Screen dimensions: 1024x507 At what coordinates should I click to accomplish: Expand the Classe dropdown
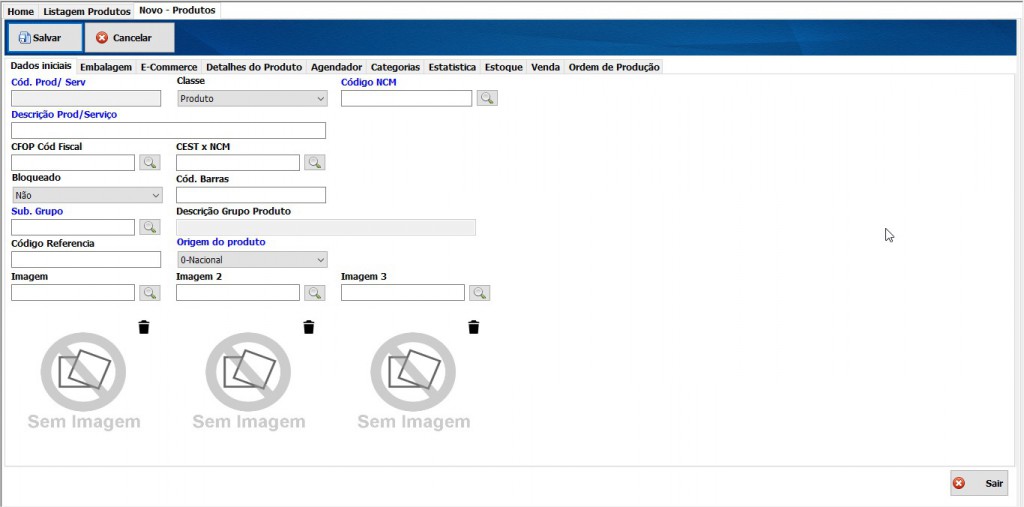coord(252,99)
